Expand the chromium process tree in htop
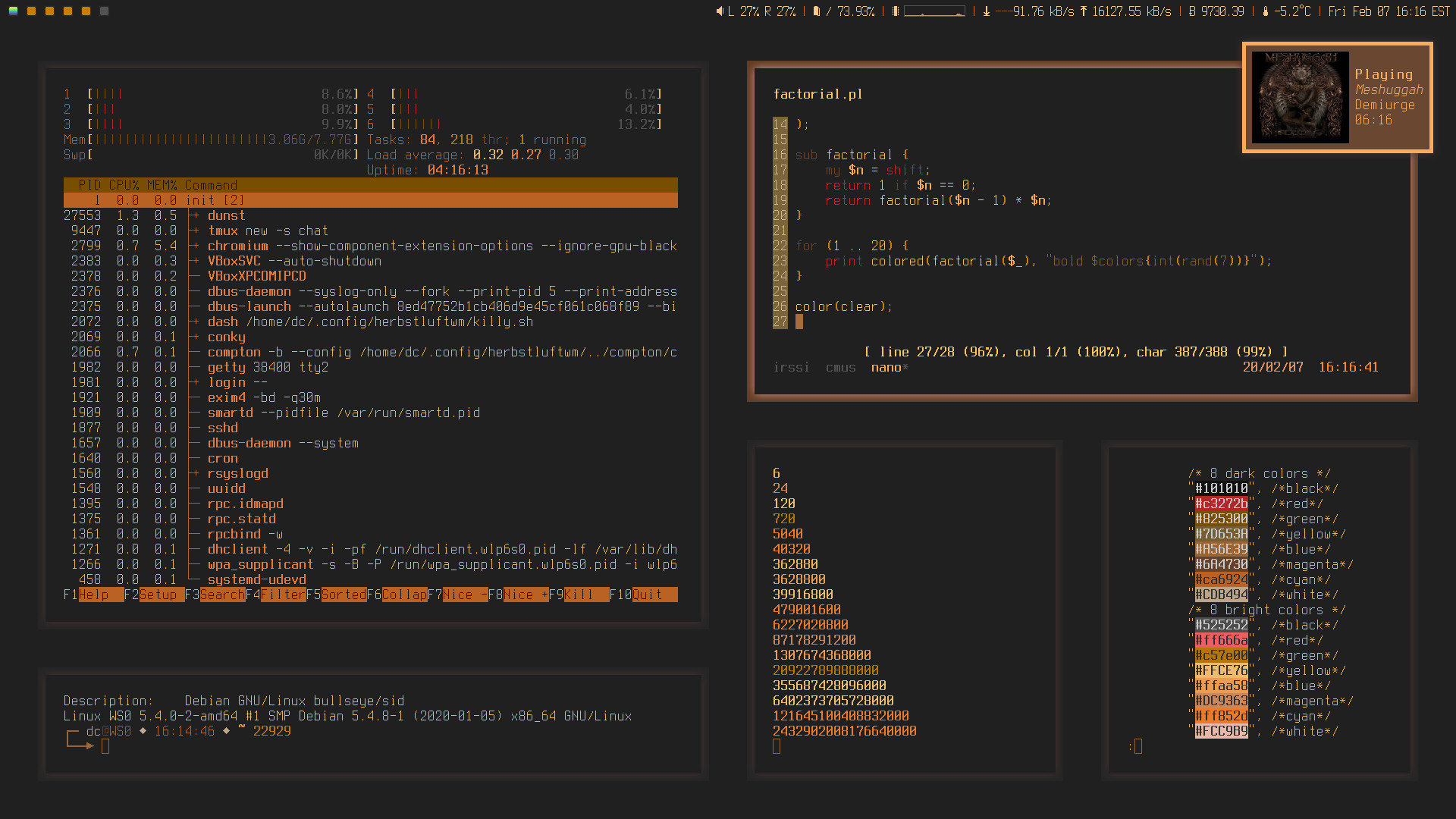 (194, 246)
